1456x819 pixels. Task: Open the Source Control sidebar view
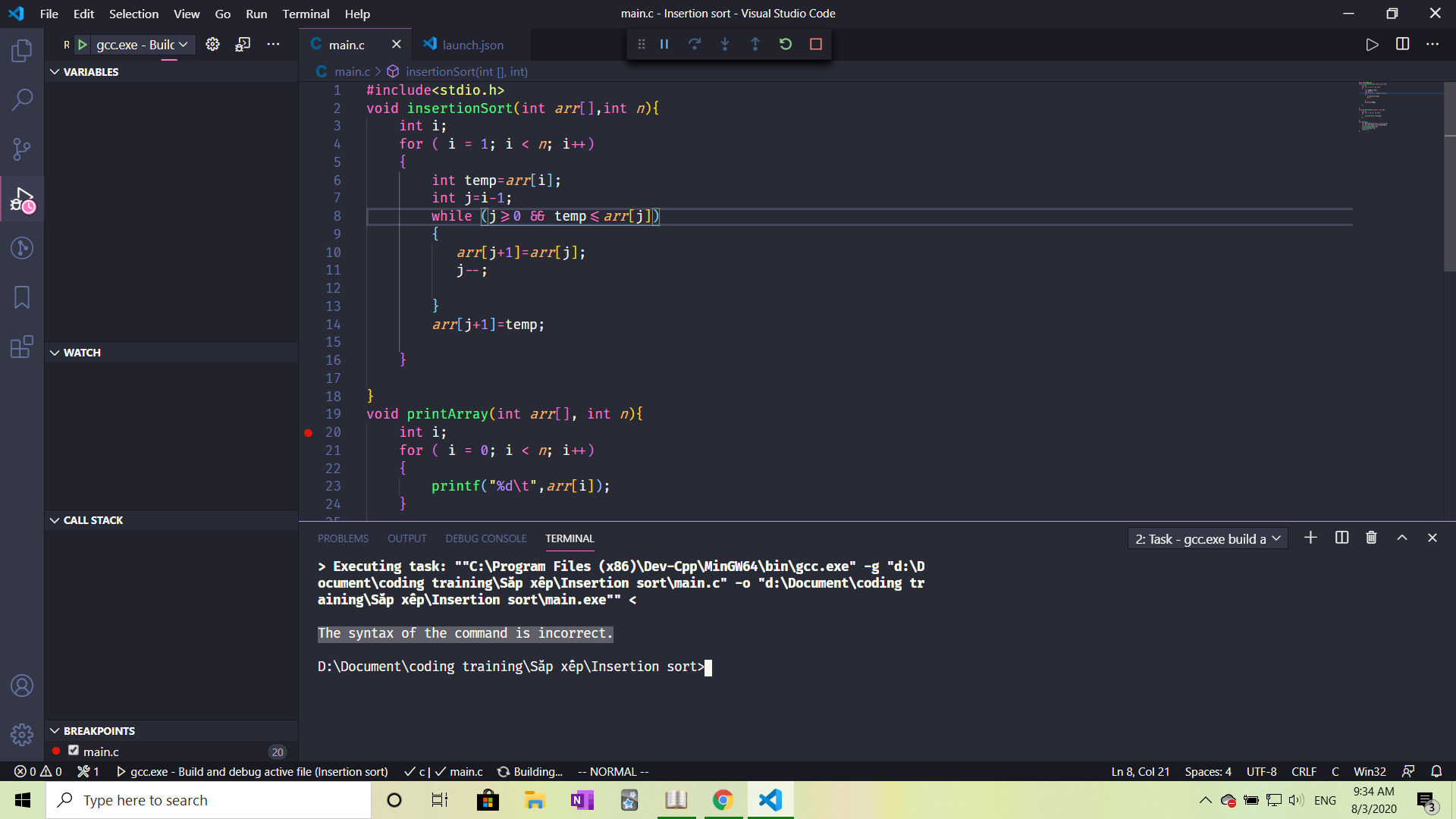click(x=22, y=149)
